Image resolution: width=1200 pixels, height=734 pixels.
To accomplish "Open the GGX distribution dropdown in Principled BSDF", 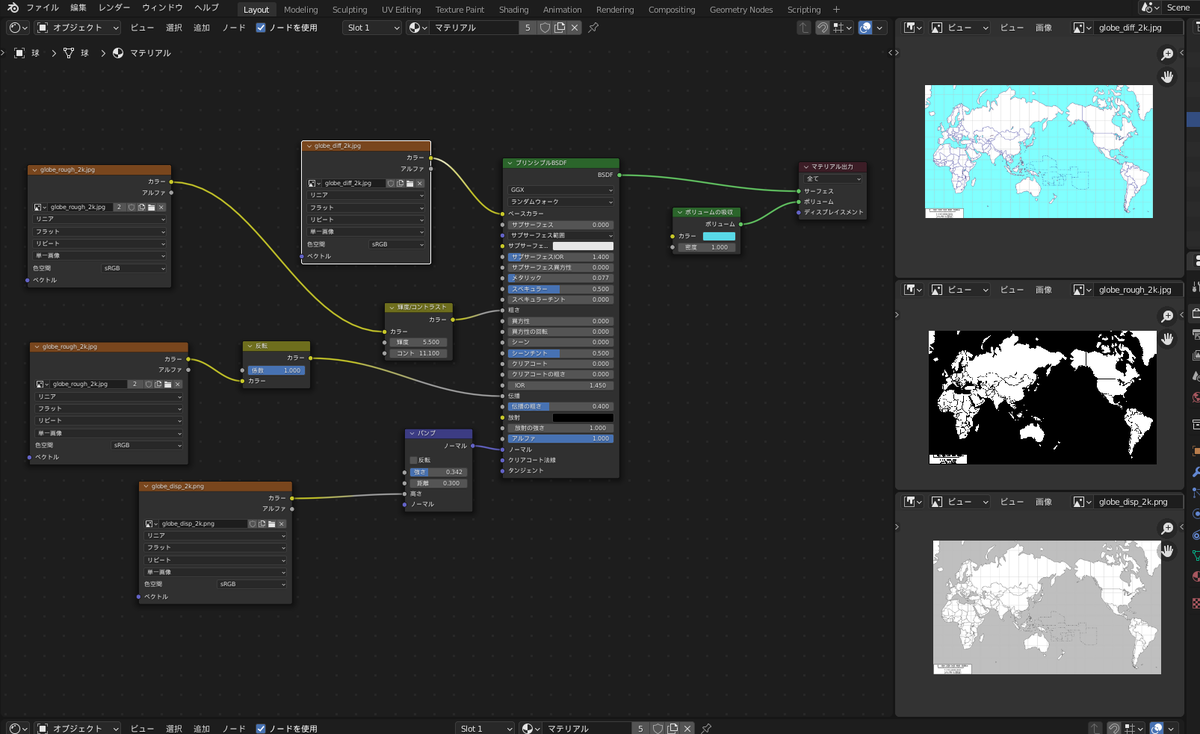I will [x=558, y=190].
